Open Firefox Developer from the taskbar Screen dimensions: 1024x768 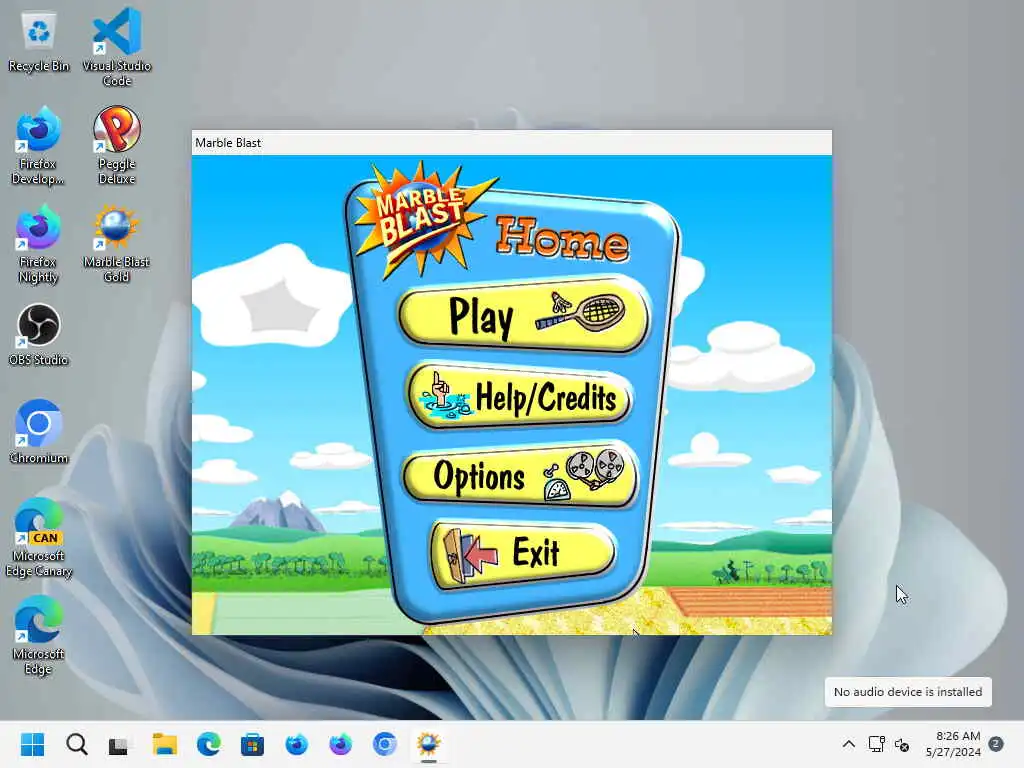coord(296,744)
